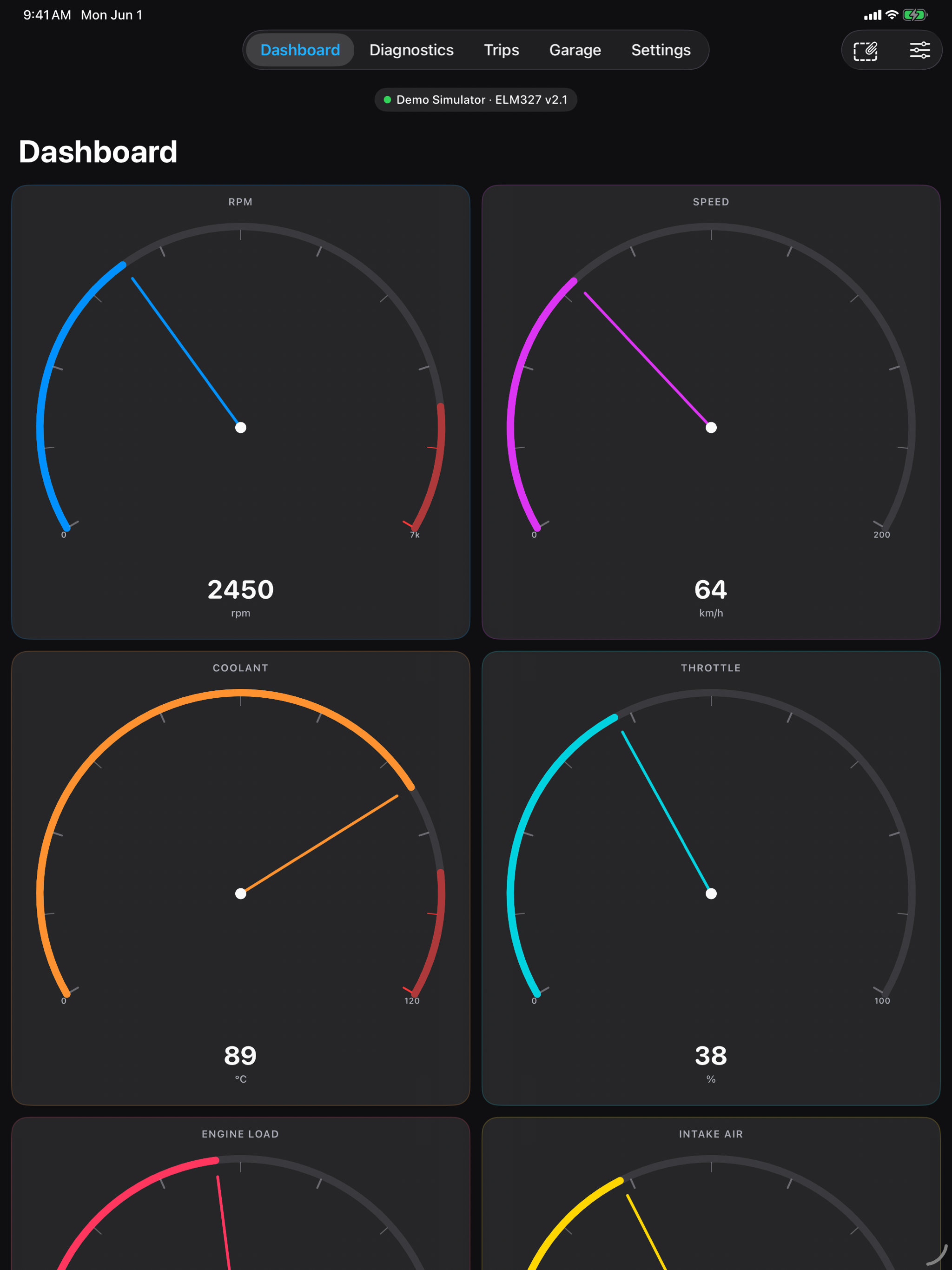952x1270 pixels.
Task: Switch to the Diagnostics tab
Action: point(411,50)
